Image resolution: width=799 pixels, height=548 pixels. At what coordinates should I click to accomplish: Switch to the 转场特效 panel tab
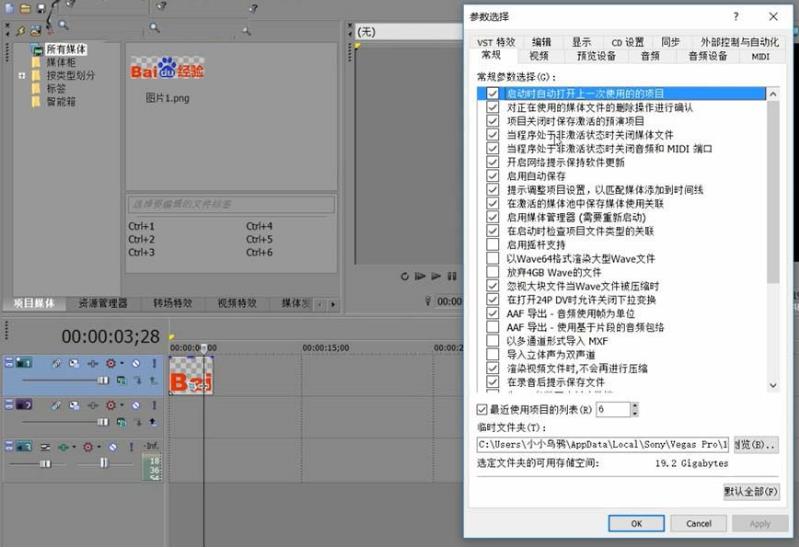point(172,303)
